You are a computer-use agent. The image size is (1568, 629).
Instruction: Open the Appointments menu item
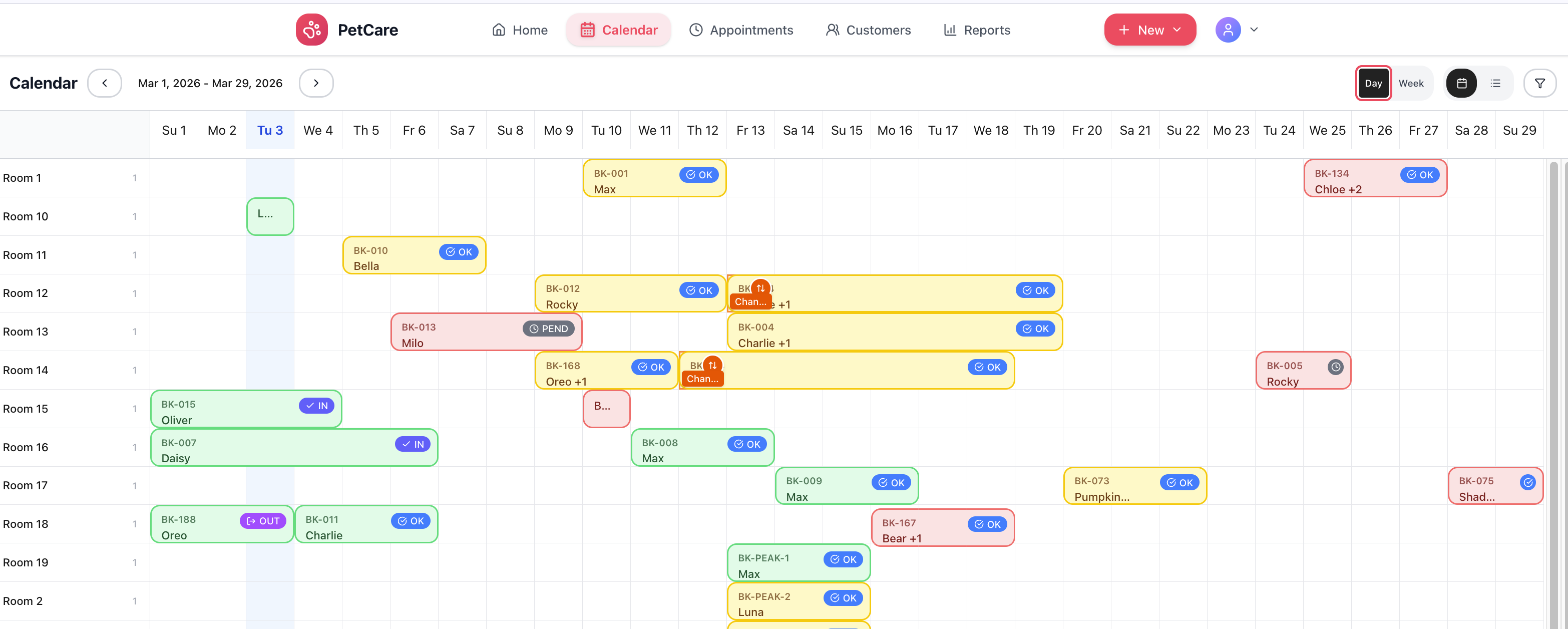click(741, 29)
